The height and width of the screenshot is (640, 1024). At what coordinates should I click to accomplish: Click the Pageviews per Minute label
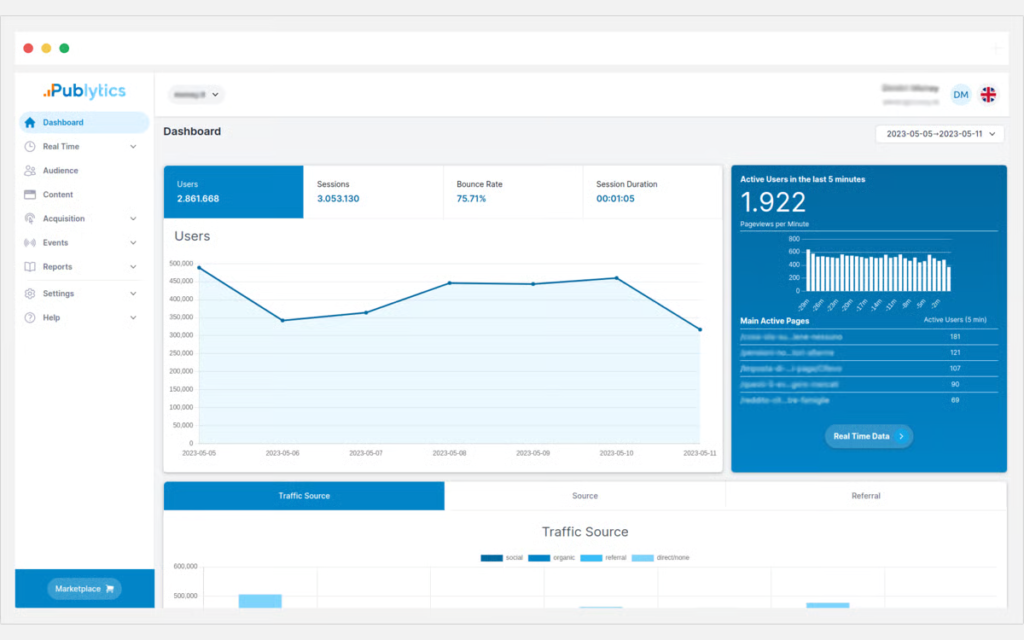pos(775,224)
